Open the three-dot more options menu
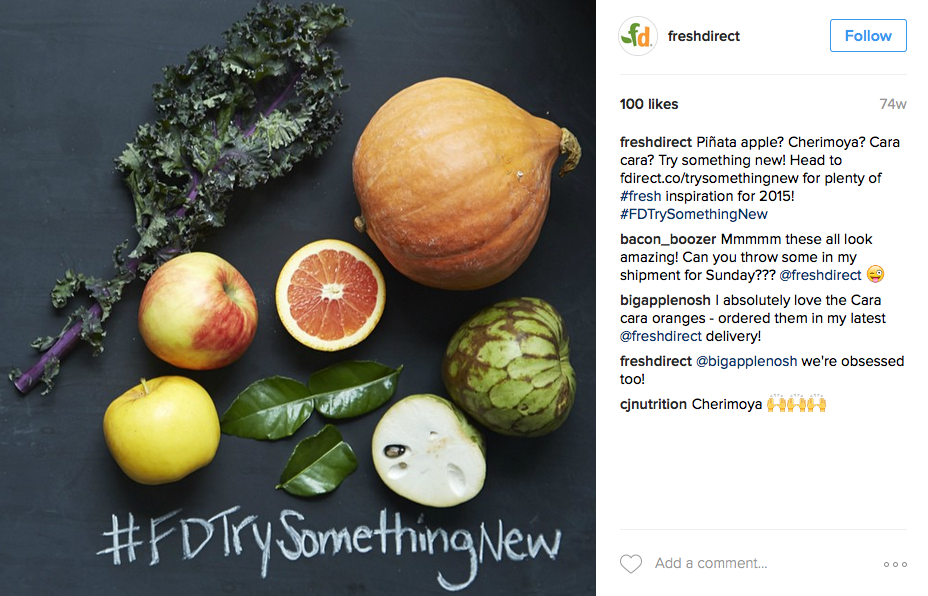The width and height of the screenshot is (928, 596). 895,564
